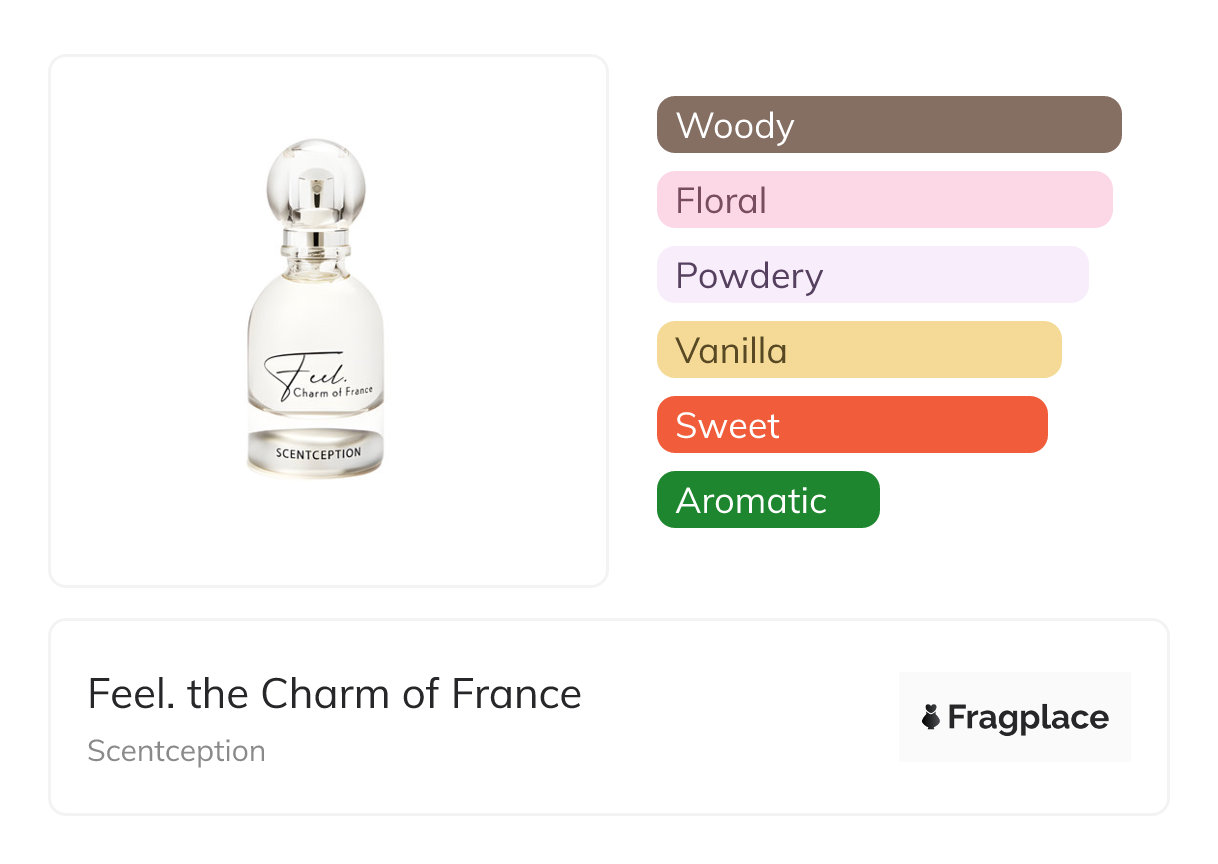The width and height of the screenshot is (1218, 864).
Task: Choose the lavender Powdery accord bar
Action: click(x=872, y=275)
